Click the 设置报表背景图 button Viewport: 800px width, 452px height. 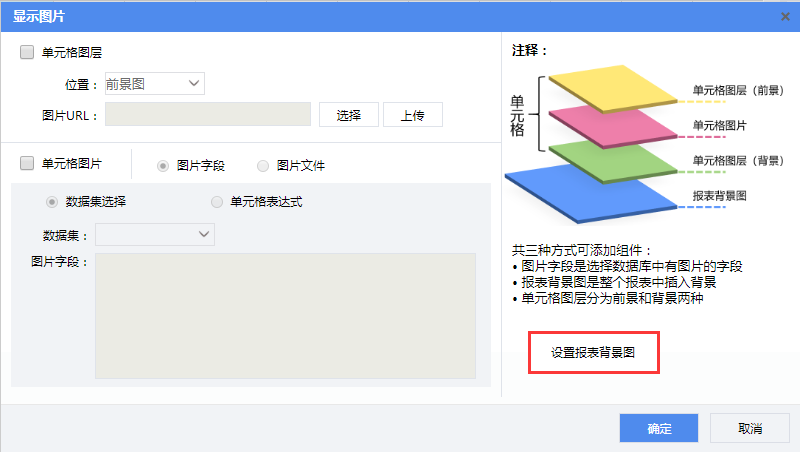[593, 353]
